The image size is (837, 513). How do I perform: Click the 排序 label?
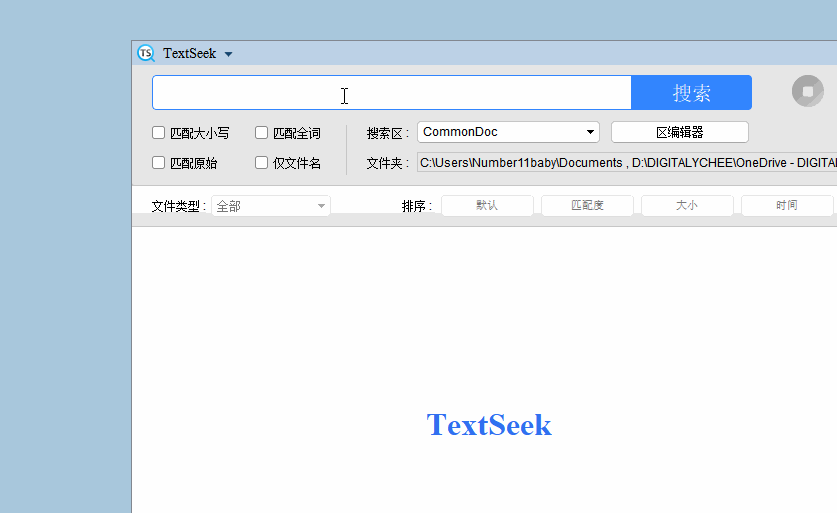pyautogui.click(x=417, y=206)
